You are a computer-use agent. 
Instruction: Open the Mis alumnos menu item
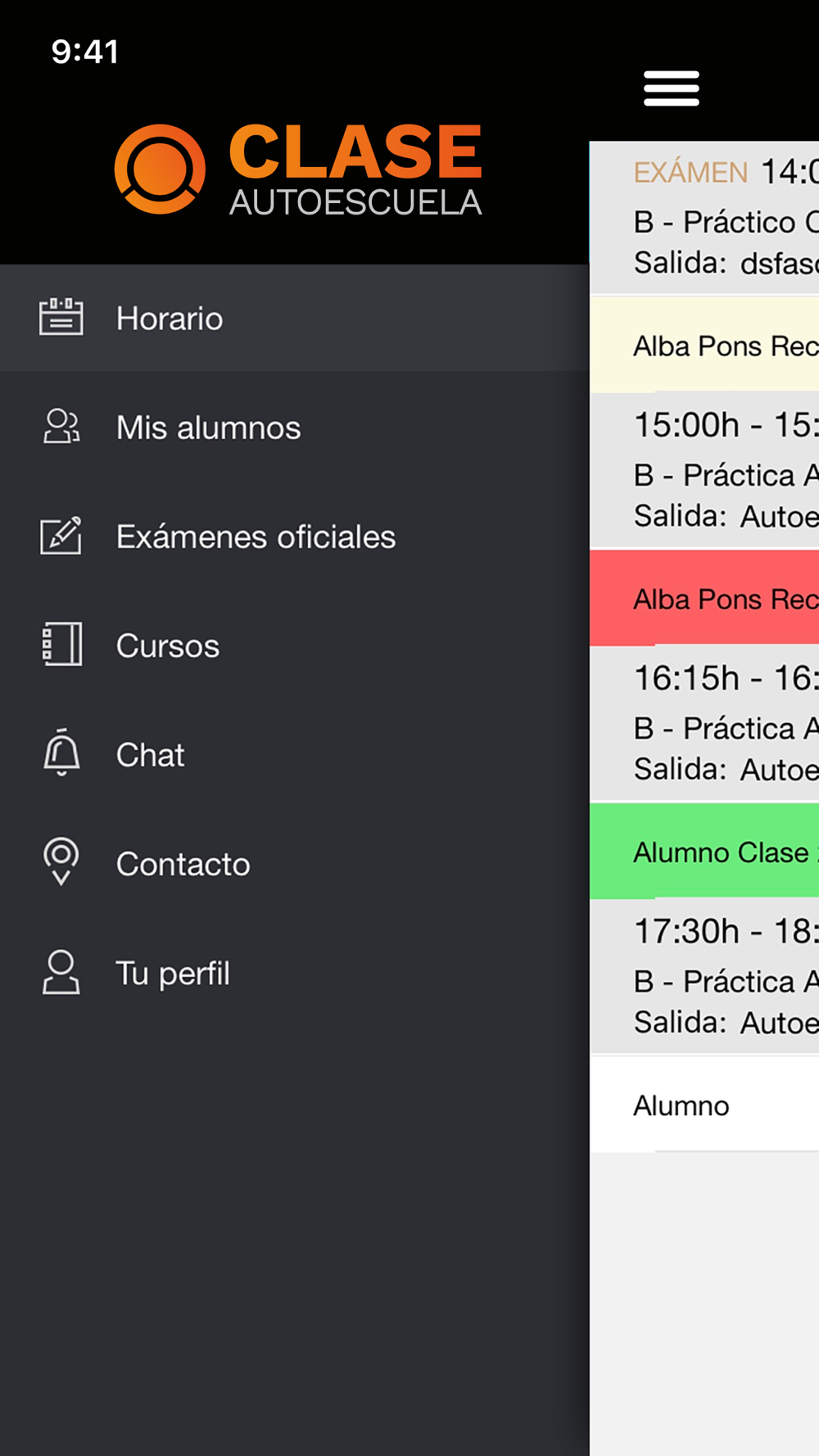295,427
